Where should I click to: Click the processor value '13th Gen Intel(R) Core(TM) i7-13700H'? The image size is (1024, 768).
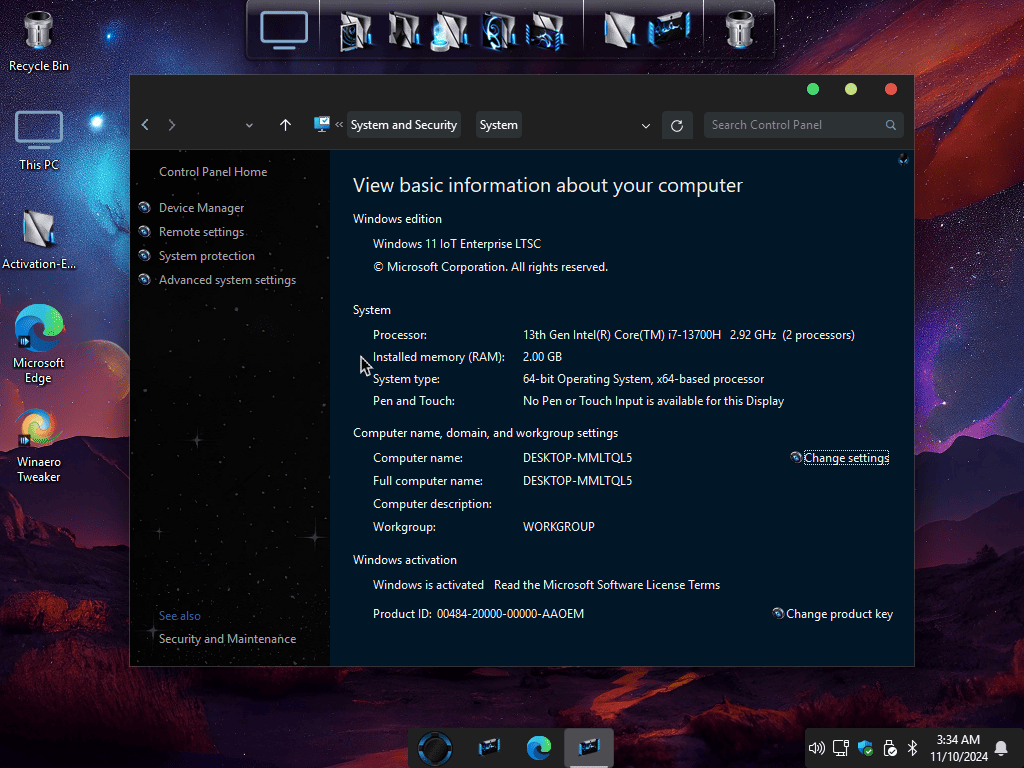[622, 335]
